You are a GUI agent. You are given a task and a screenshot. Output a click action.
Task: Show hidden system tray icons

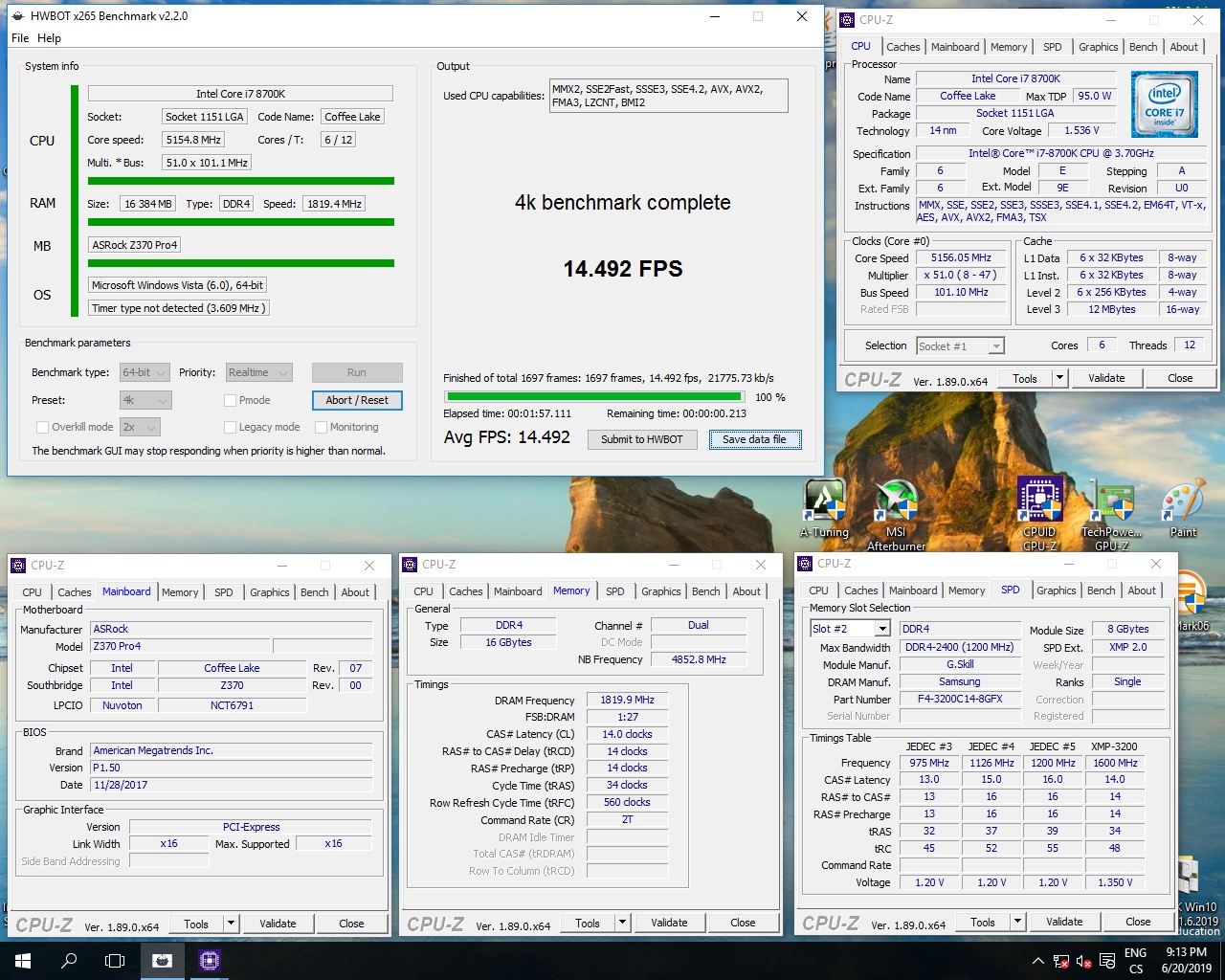point(1038,961)
